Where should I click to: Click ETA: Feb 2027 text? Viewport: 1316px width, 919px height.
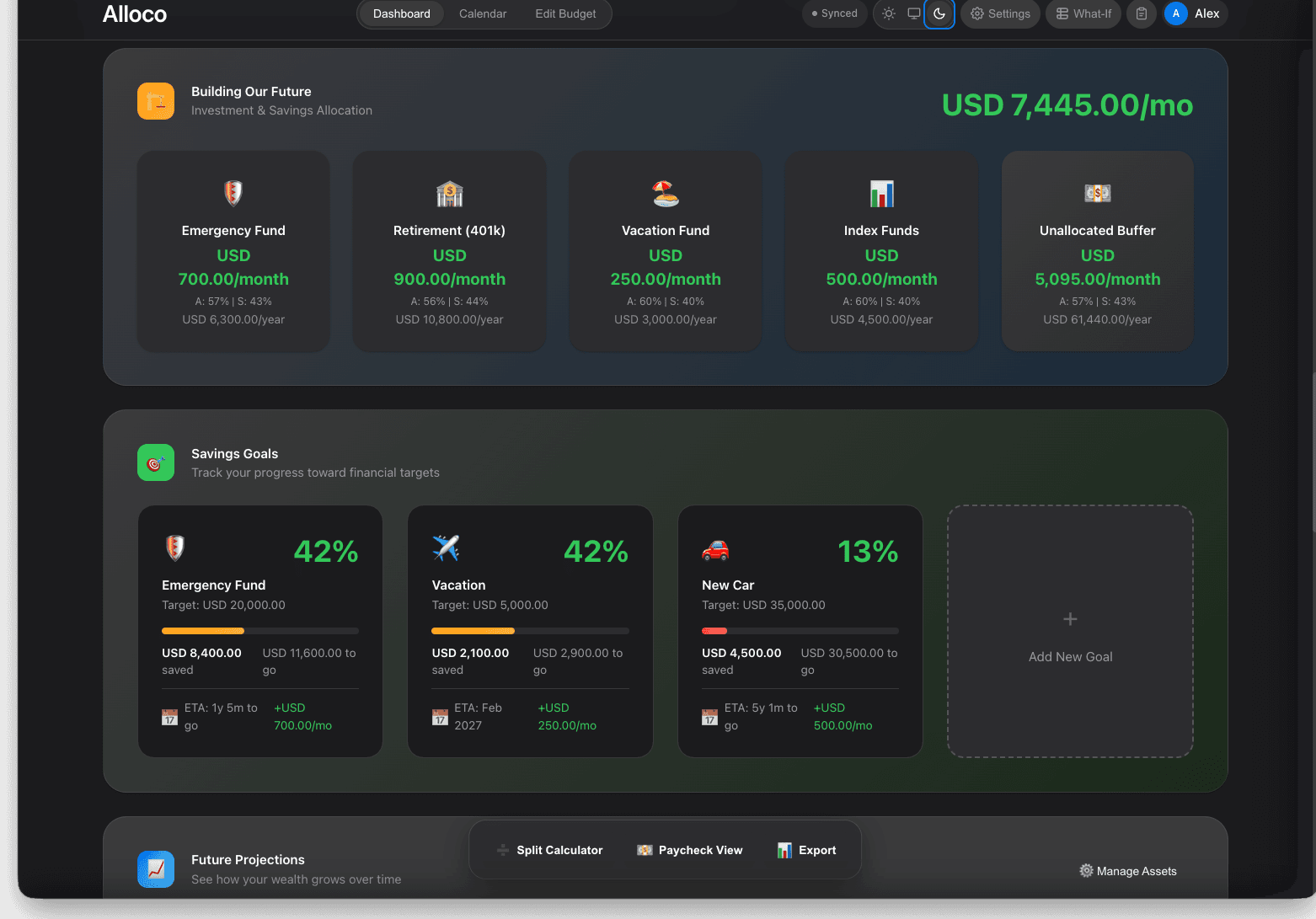tap(479, 717)
